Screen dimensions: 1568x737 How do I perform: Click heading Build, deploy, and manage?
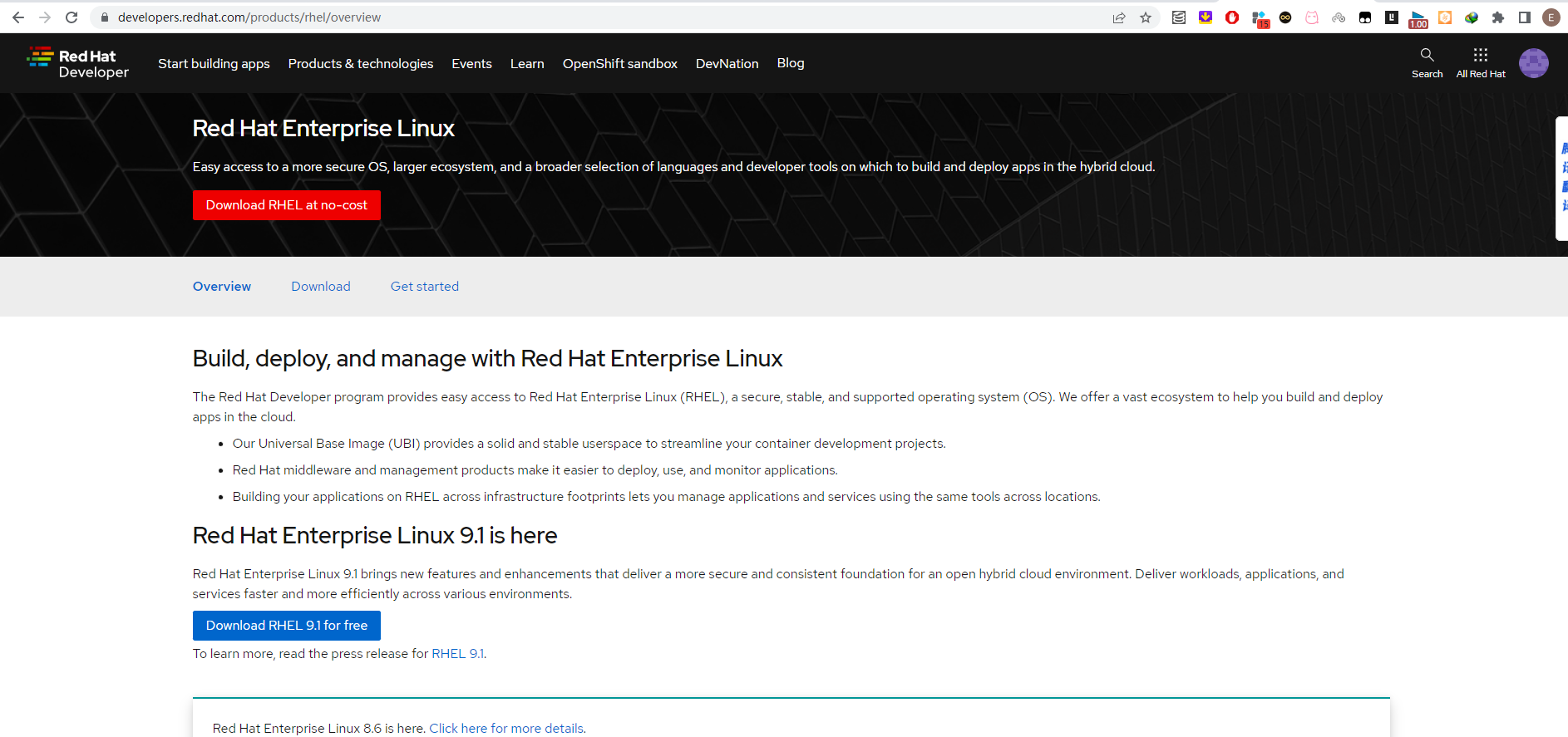488,359
